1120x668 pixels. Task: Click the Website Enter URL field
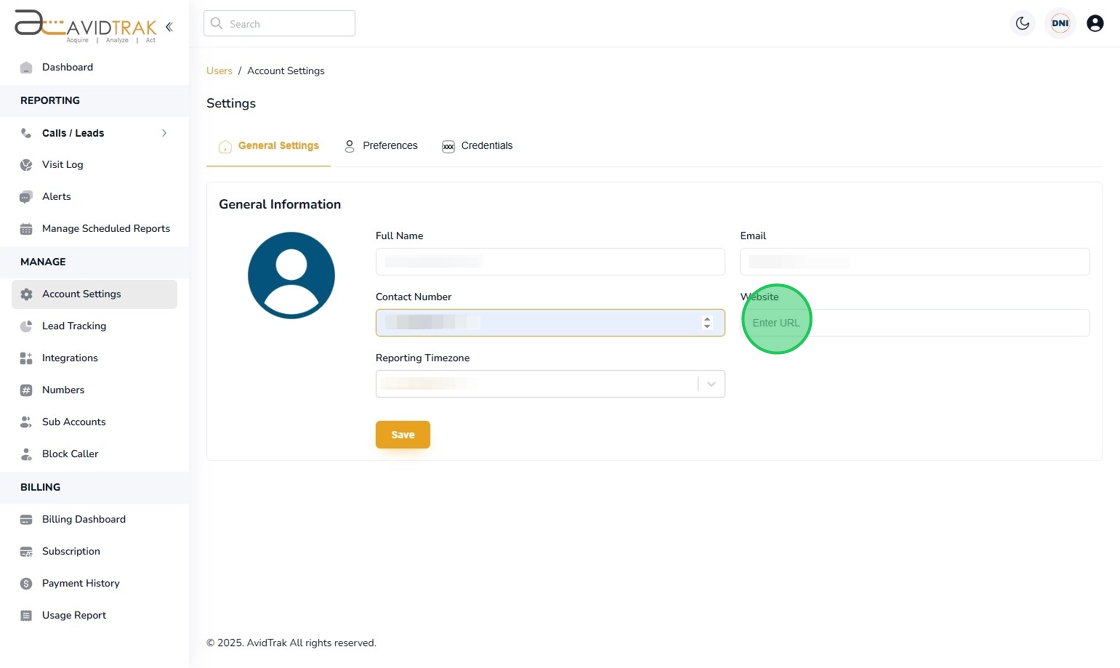(x=915, y=323)
